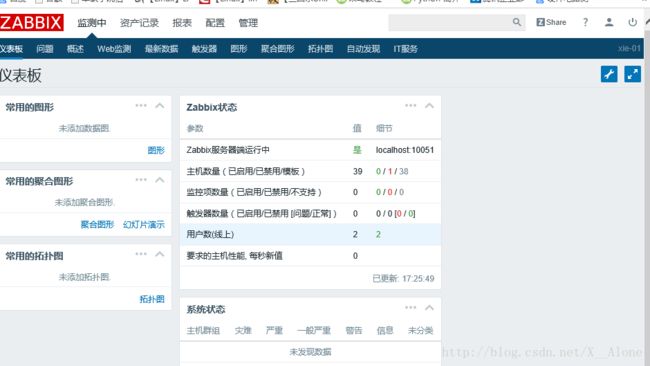Click the power logout icon

click(632, 22)
